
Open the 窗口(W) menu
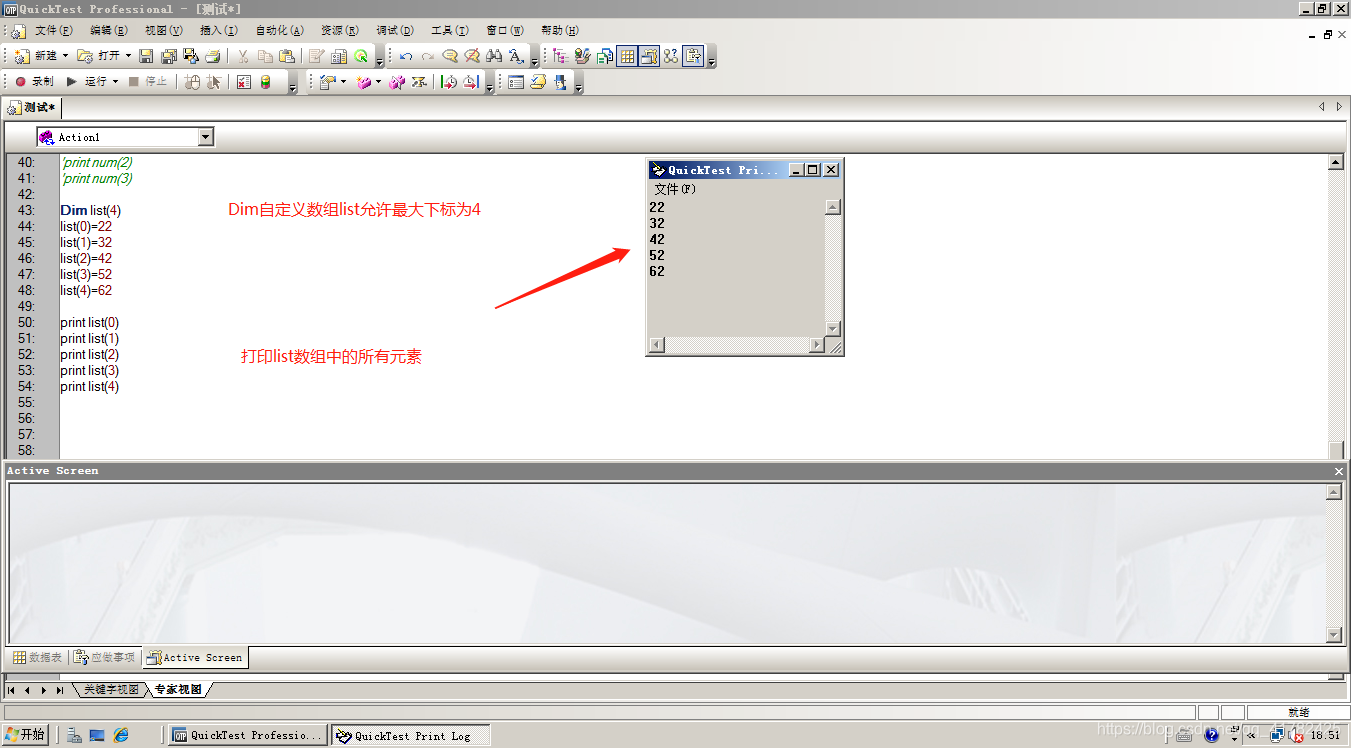(505, 31)
